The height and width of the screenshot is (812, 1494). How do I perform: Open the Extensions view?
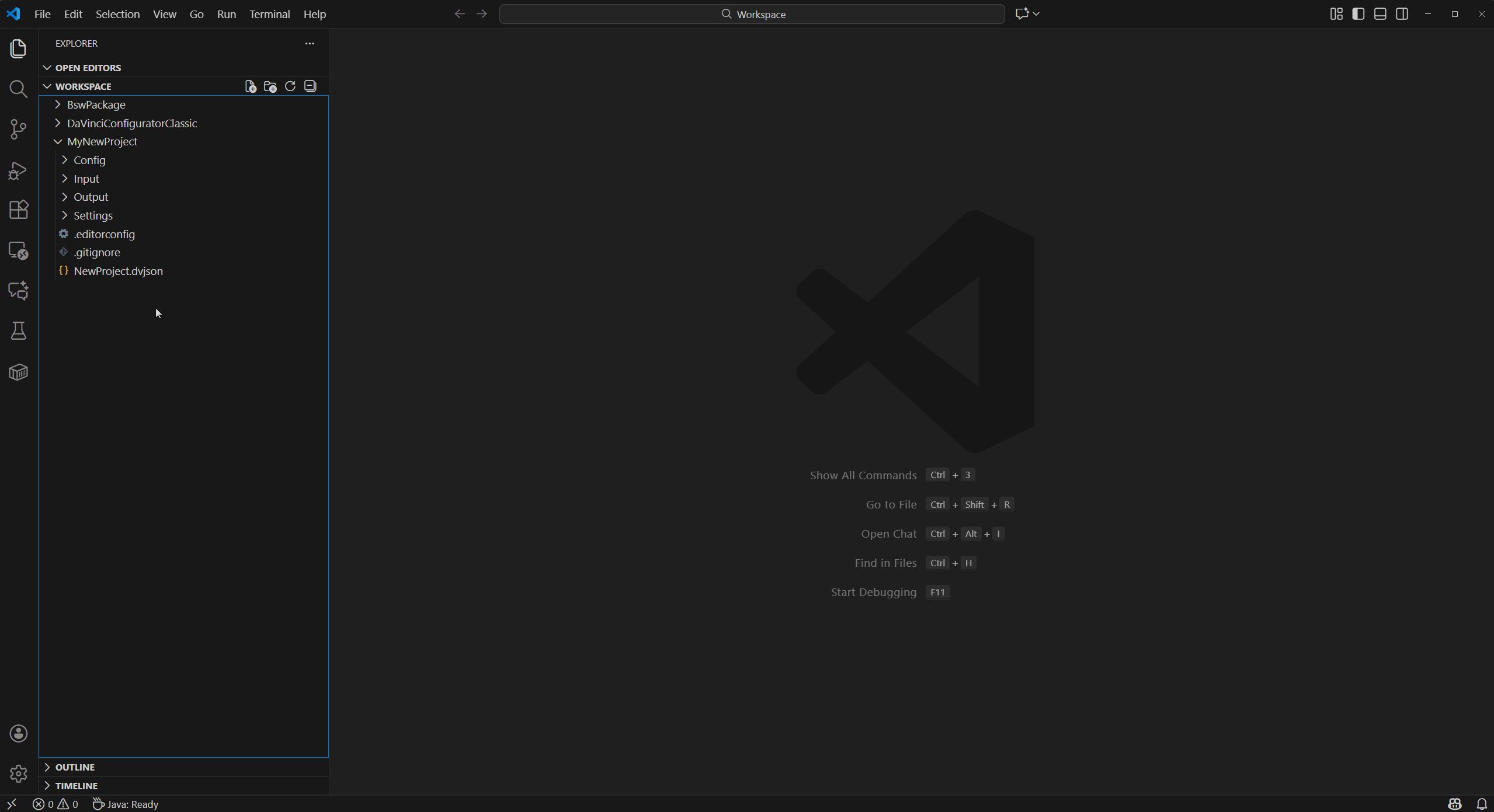pyautogui.click(x=18, y=210)
